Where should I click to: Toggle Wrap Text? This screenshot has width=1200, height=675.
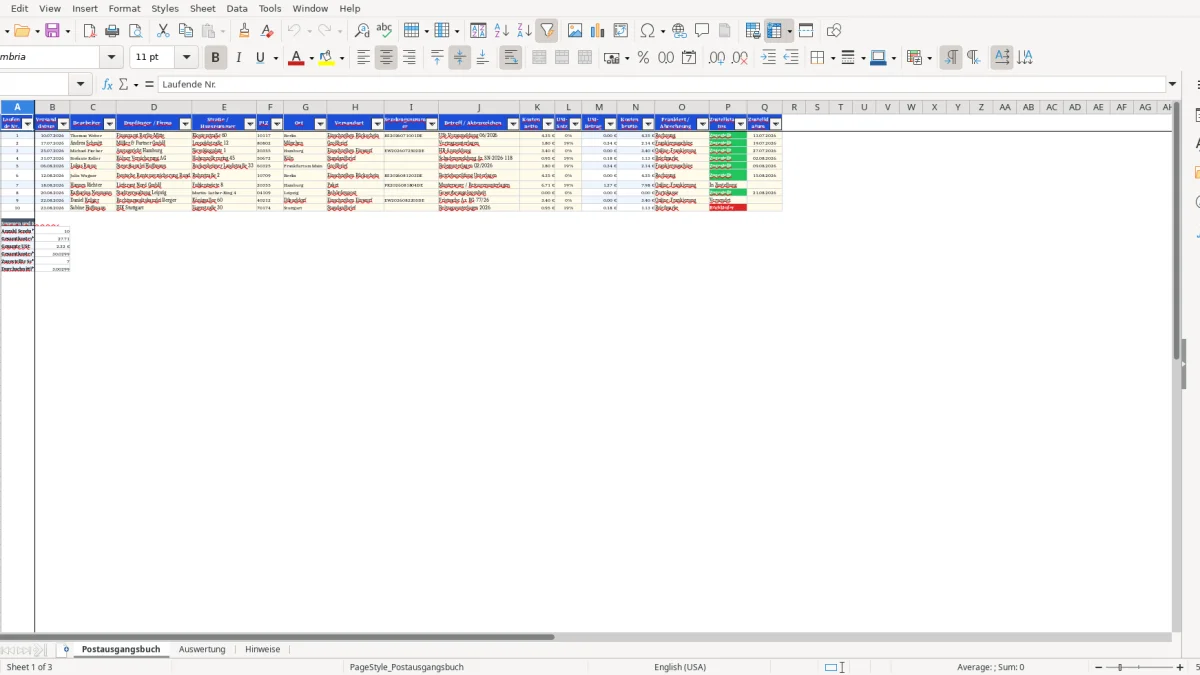[x=511, y=58]
